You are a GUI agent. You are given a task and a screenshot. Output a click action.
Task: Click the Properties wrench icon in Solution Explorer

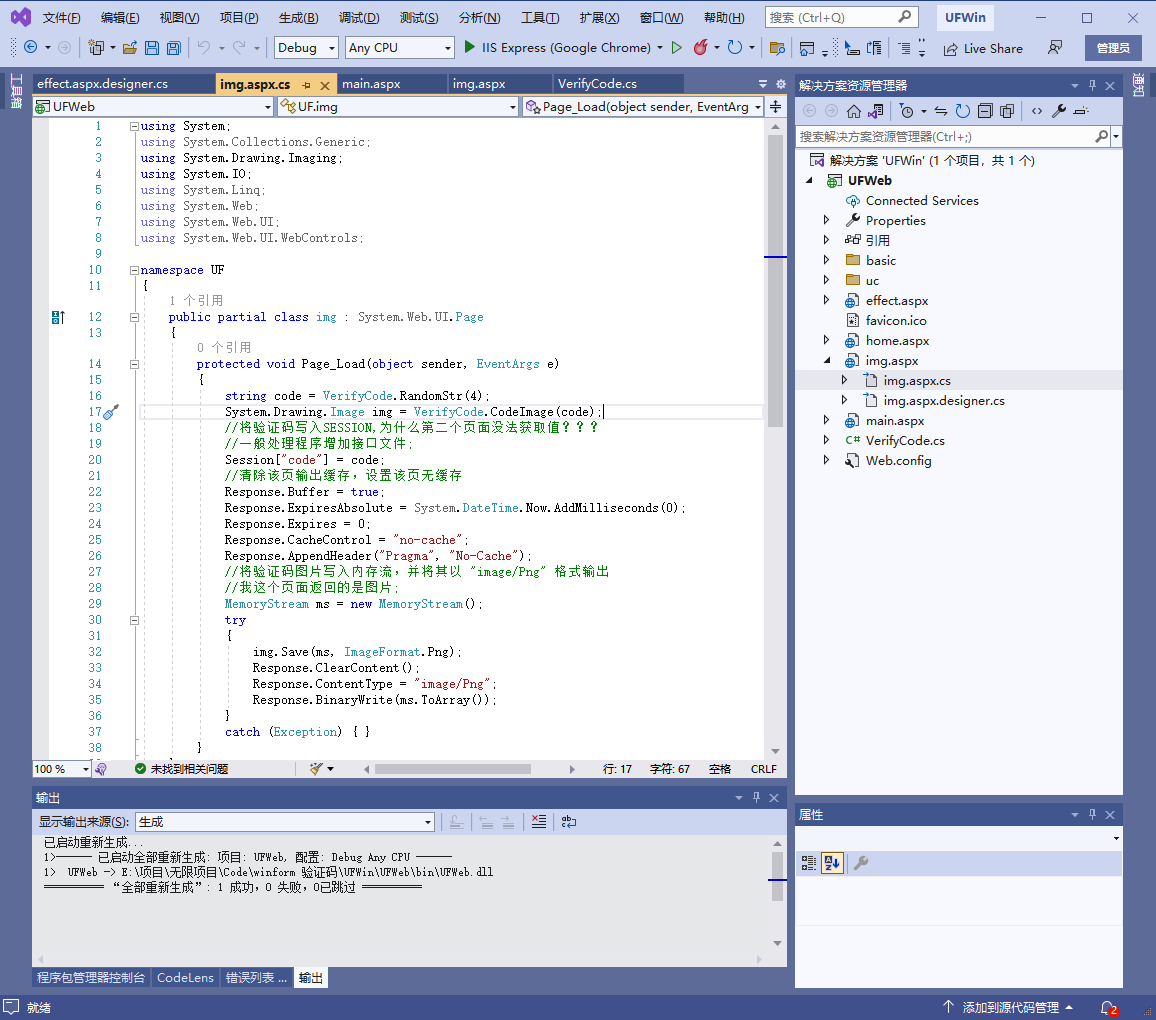1059,111
